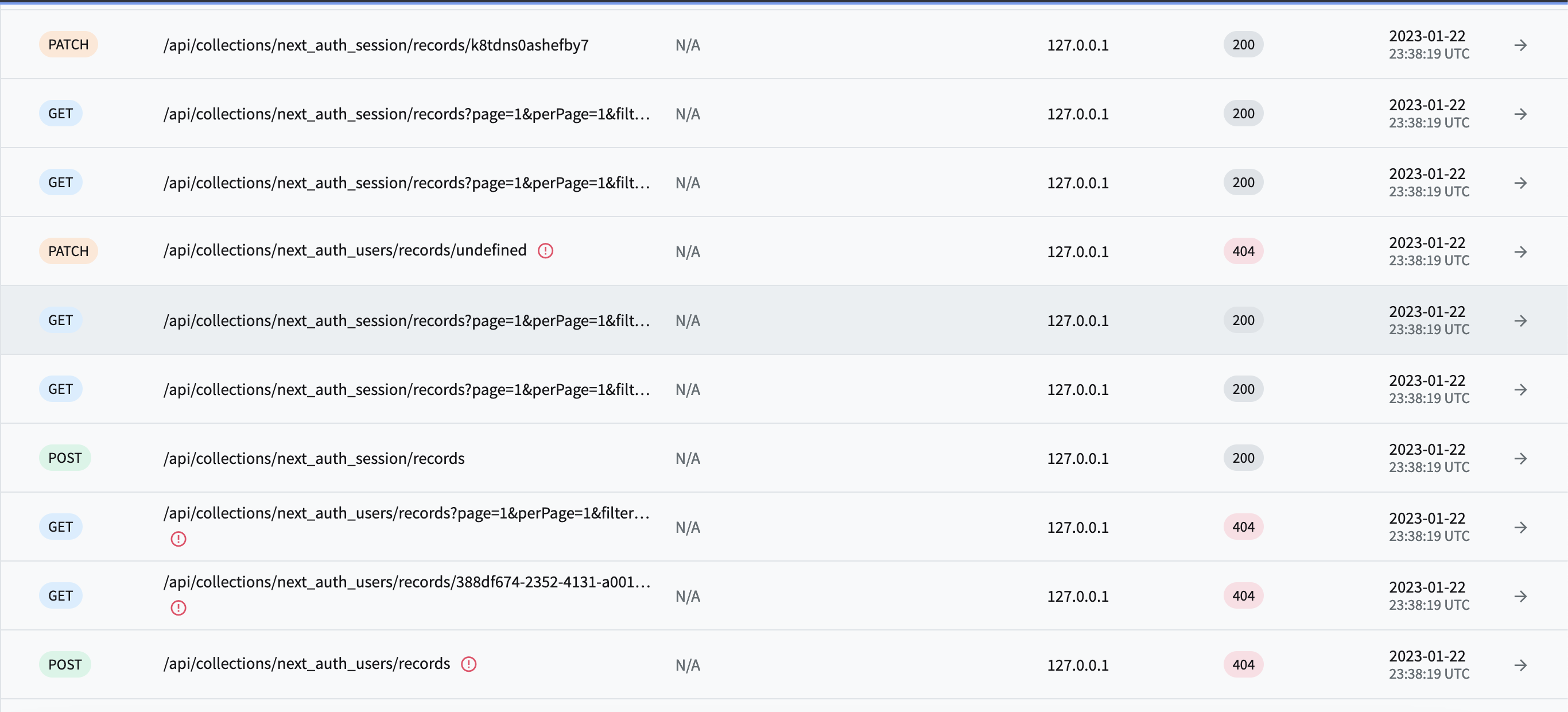Click the 404 badge on the POST users row
Viewport: 1568px width, 712px height.
coord(1243,664)
